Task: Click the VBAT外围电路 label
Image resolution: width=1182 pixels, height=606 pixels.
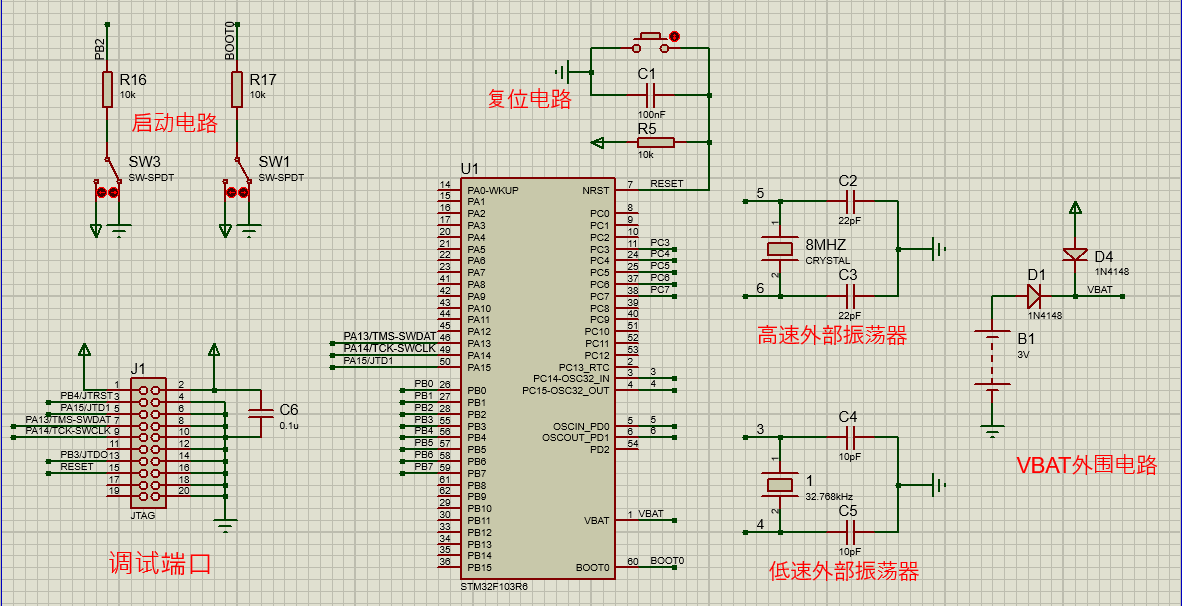Action: (x=1086, y=465)
